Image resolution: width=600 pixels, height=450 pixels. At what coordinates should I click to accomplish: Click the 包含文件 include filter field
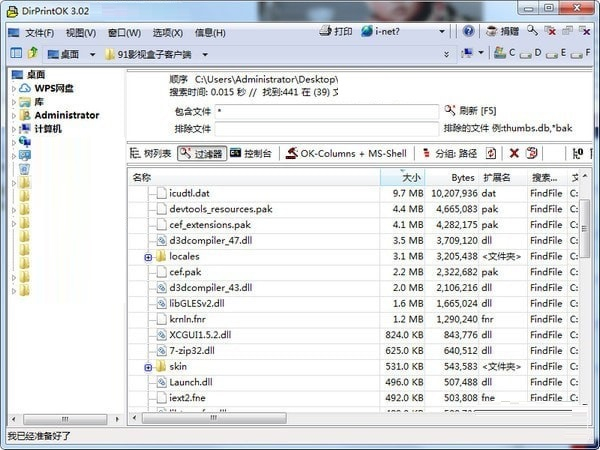click(x=326, y=111)
